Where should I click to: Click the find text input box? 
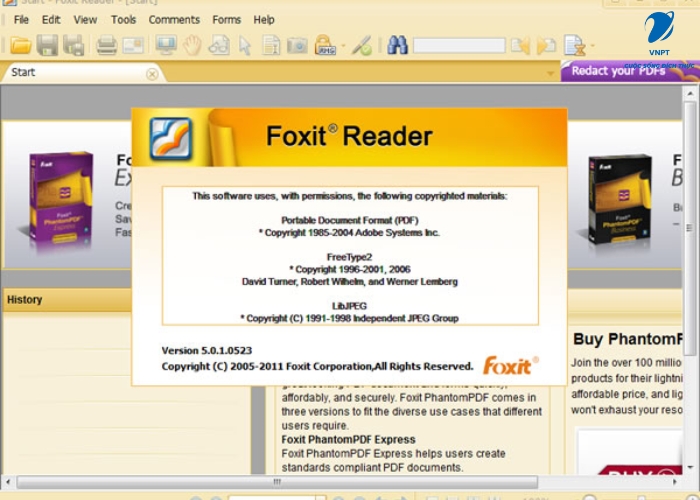click(x=459, y=46)
